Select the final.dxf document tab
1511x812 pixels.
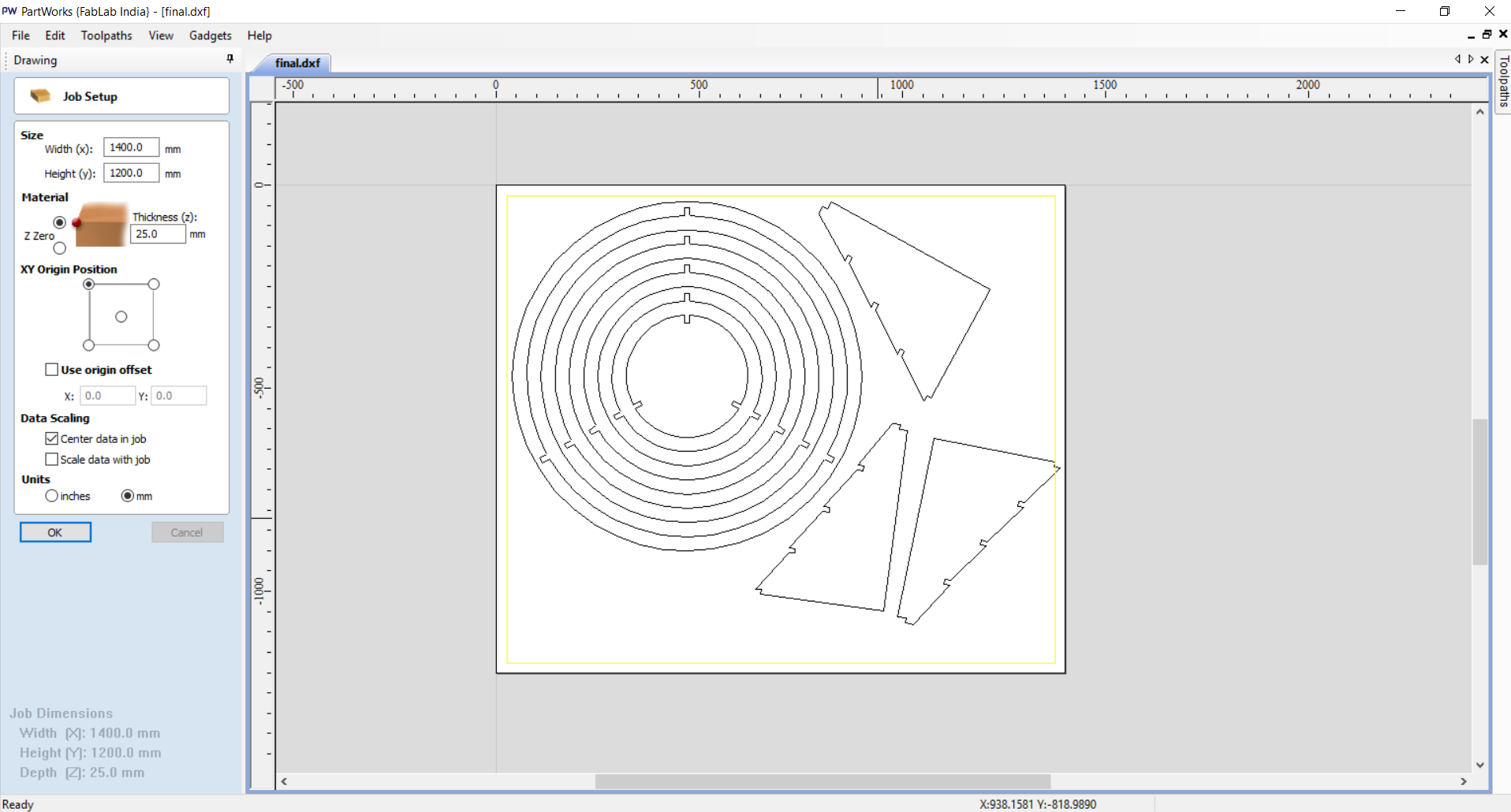click(297, 63)
